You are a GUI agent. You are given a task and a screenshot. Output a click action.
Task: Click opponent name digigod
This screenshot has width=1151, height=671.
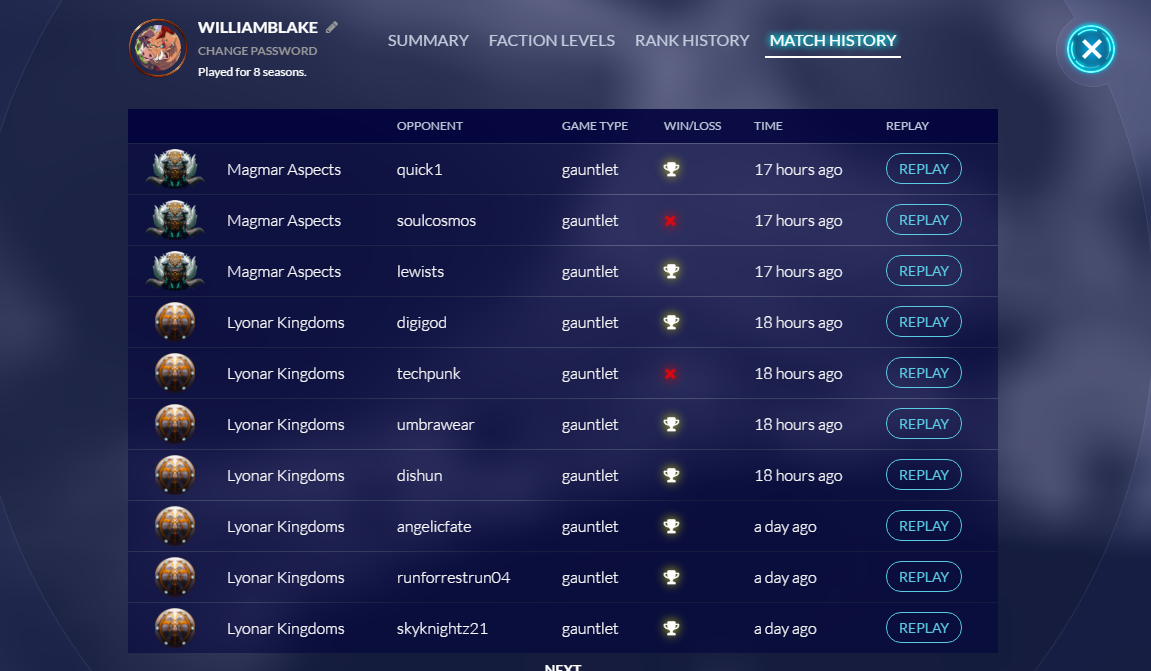421,323
